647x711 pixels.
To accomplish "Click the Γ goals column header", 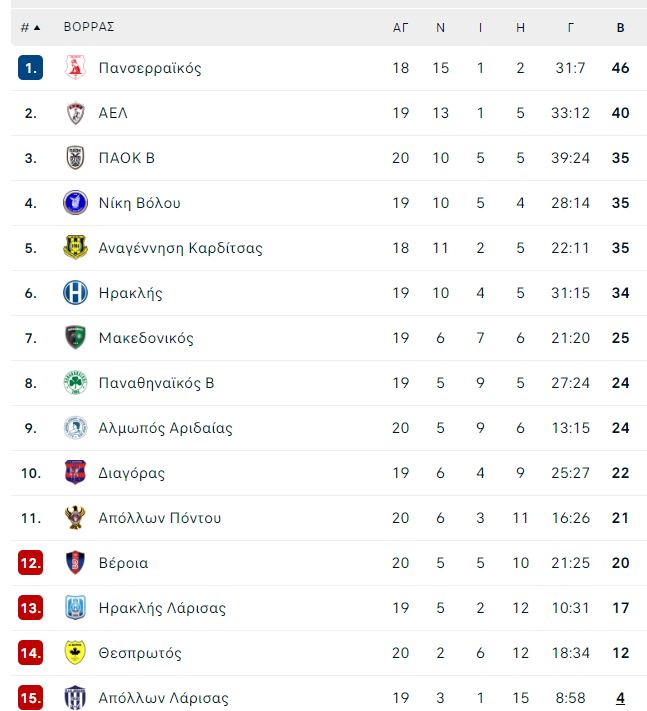I will 570,28.
